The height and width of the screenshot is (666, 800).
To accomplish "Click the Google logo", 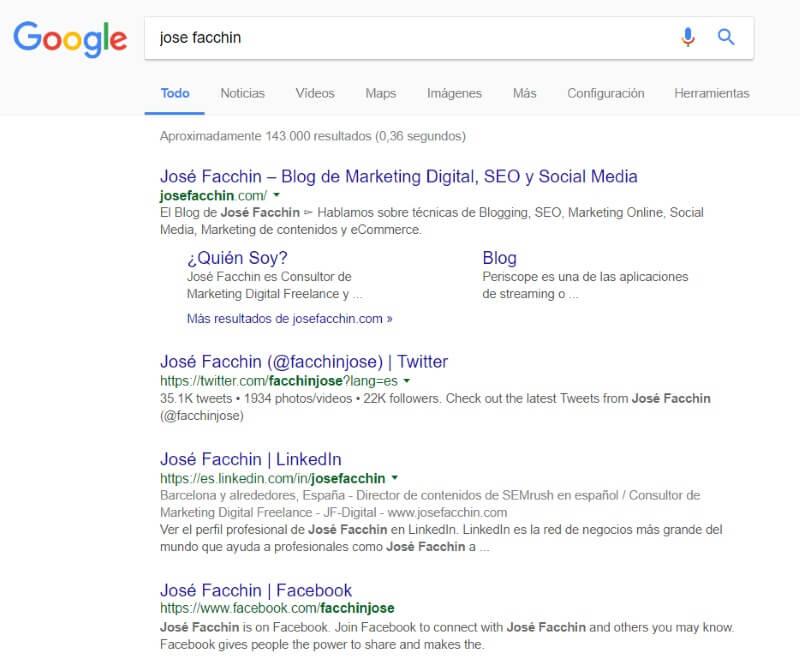I will 69,39.
